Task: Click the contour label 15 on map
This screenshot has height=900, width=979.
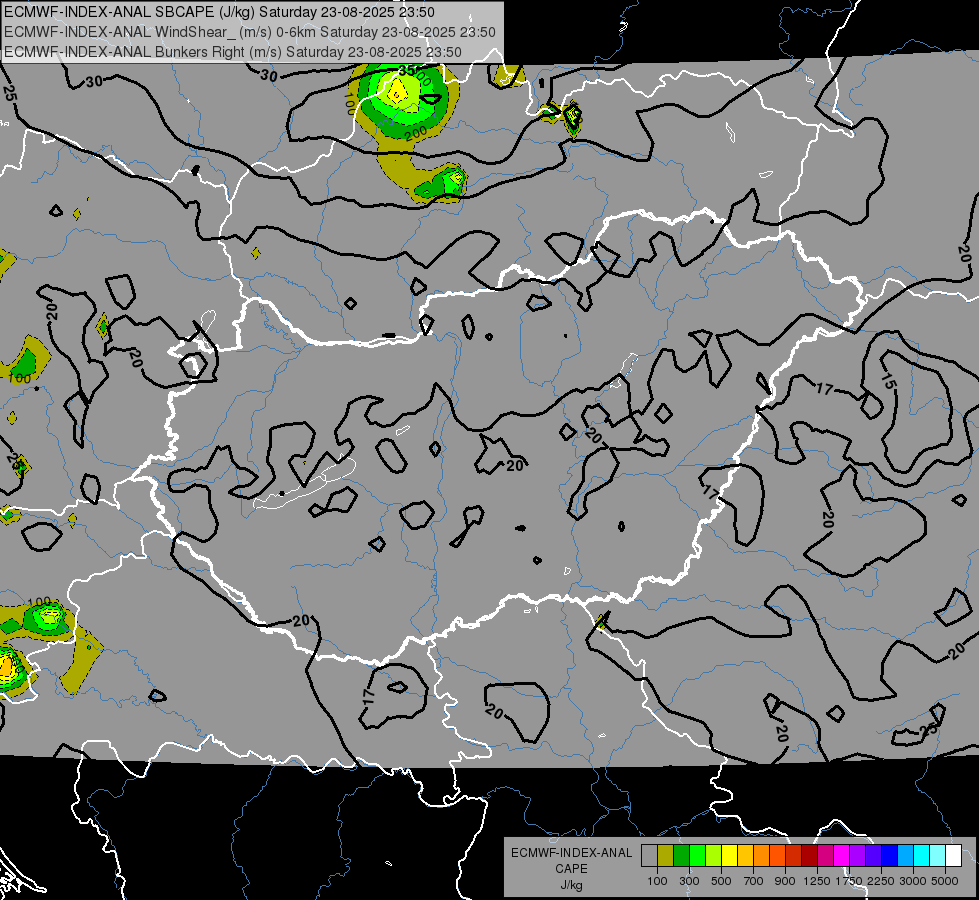Action: [x=888, y=379]
